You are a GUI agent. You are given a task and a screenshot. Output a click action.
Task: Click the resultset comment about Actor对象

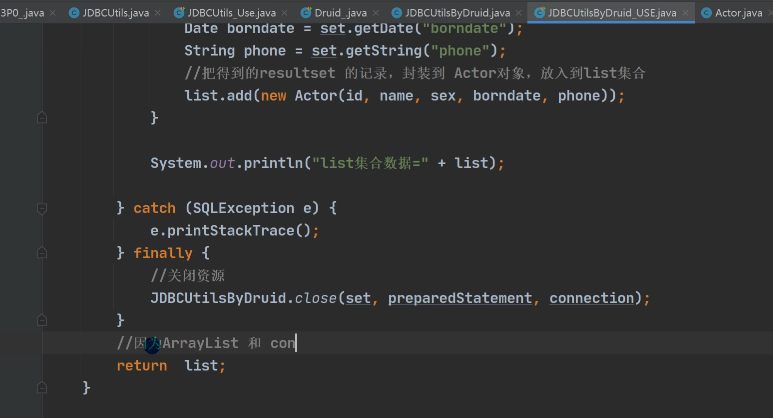pyautogui.click(x=415, y=73)
